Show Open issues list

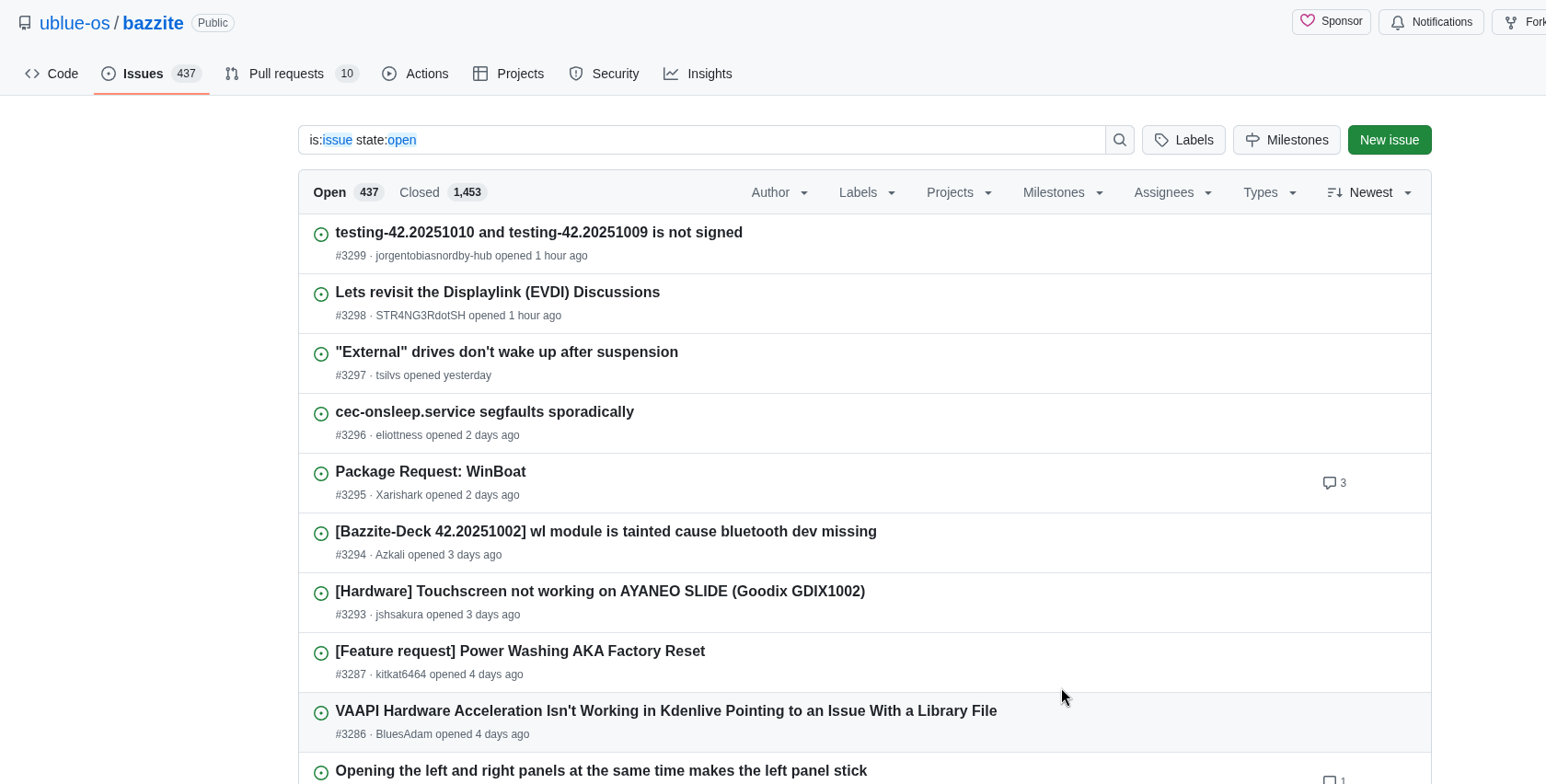348,192
